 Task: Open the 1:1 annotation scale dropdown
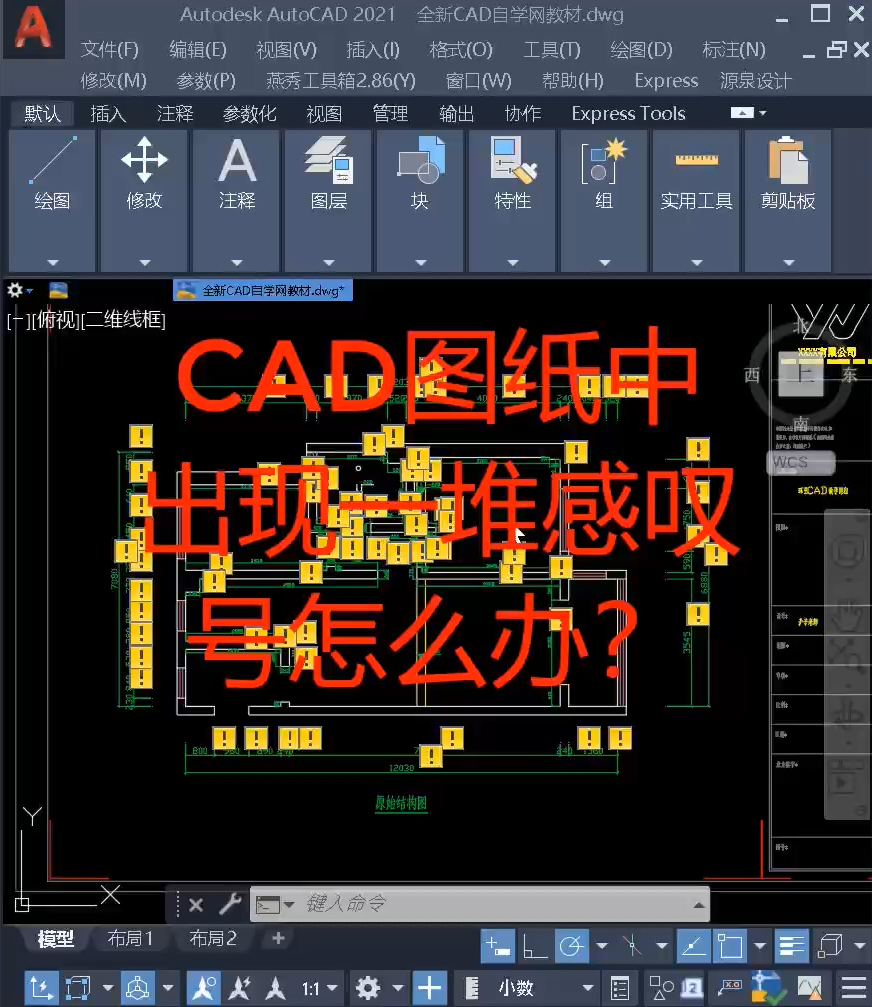click(319, 988)
